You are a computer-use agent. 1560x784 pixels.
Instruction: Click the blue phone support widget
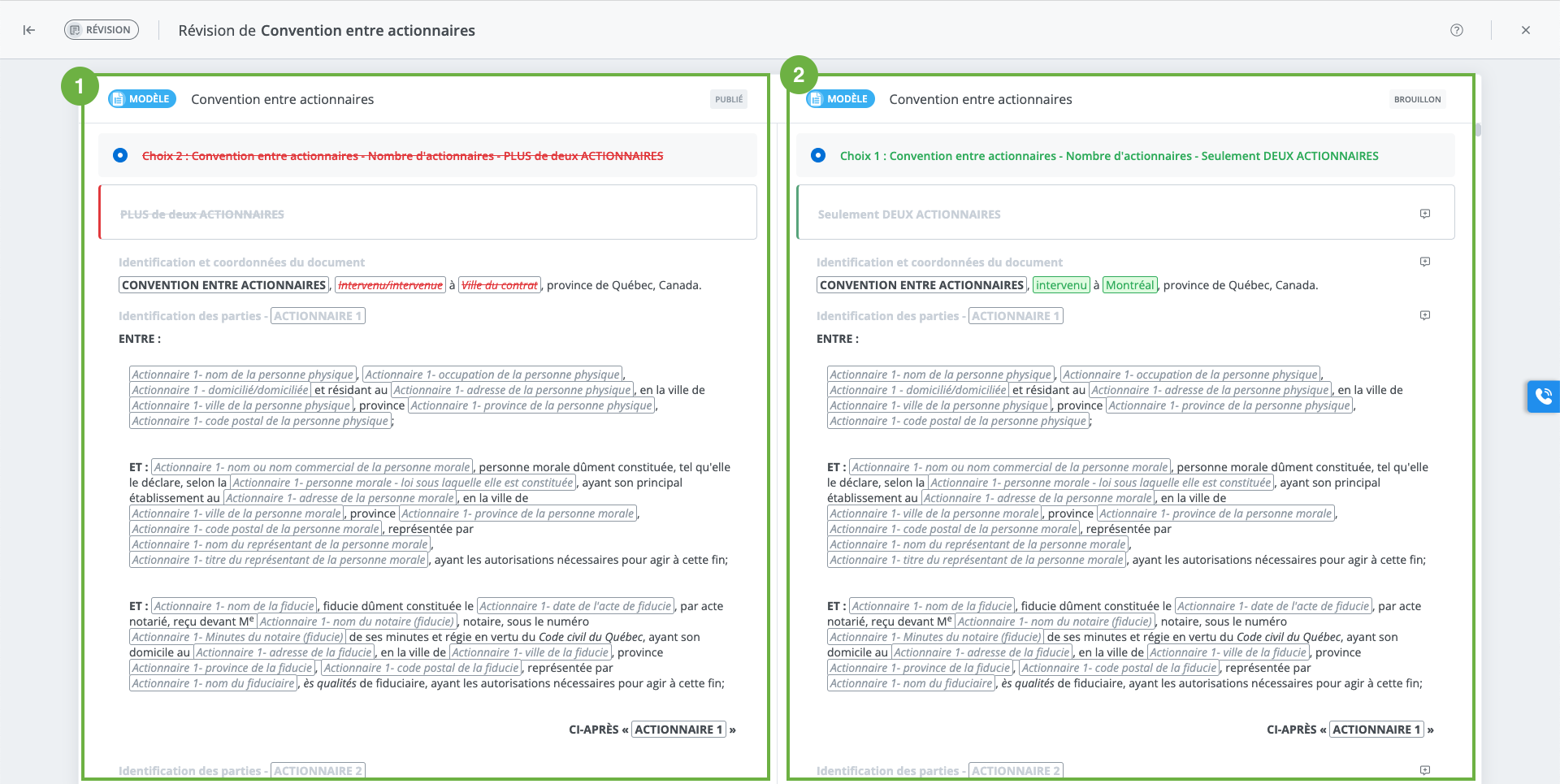[x=1543, y=396]
